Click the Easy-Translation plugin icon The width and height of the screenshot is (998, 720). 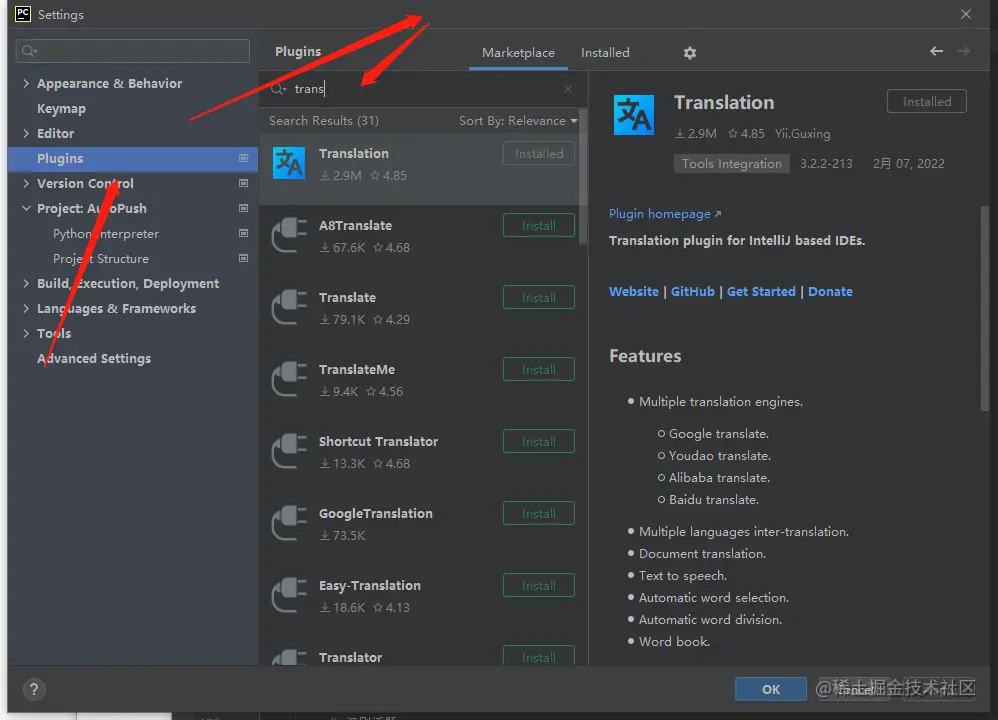[x=289, y=595]
